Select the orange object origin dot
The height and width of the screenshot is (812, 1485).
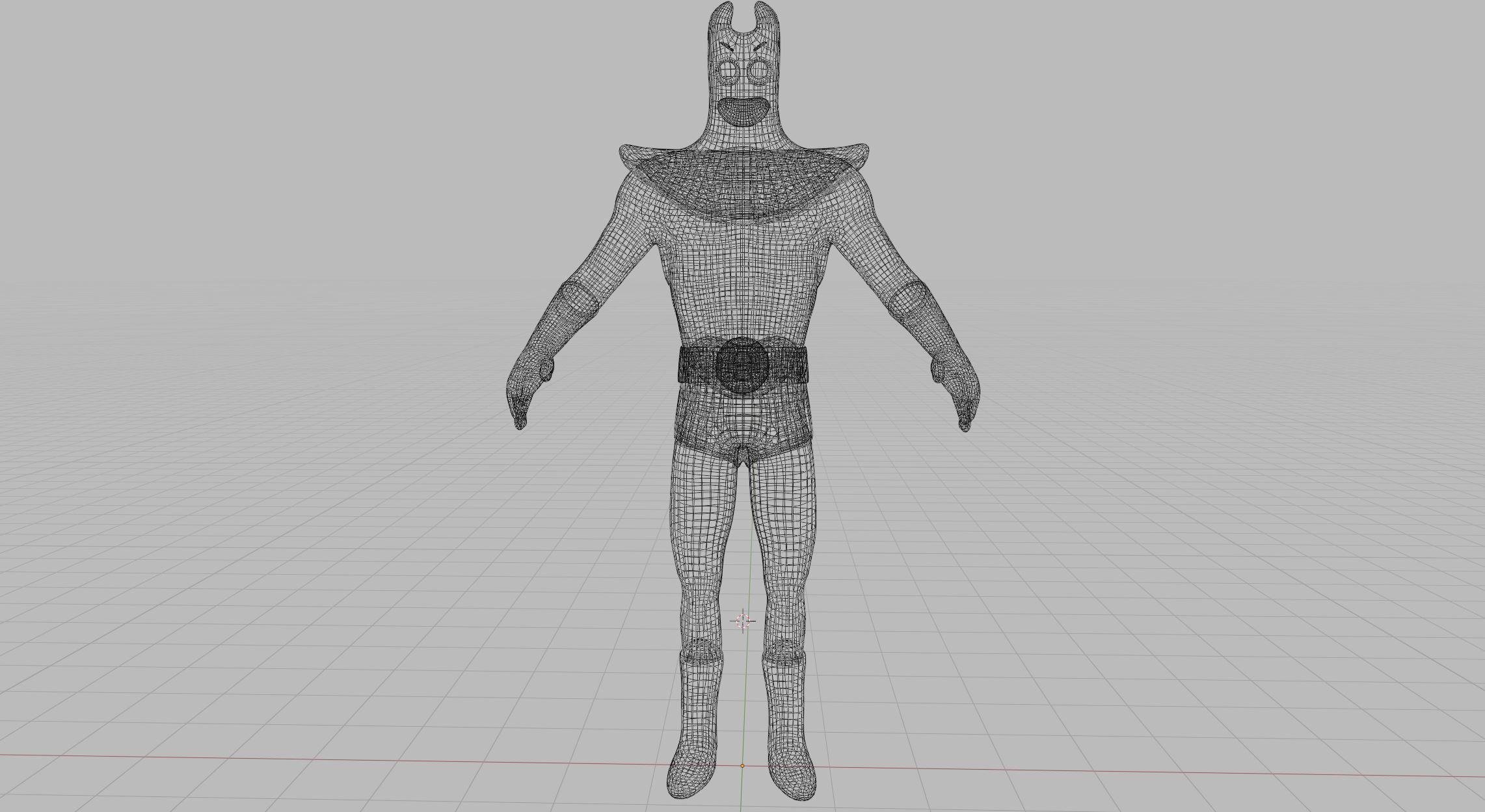742,766
